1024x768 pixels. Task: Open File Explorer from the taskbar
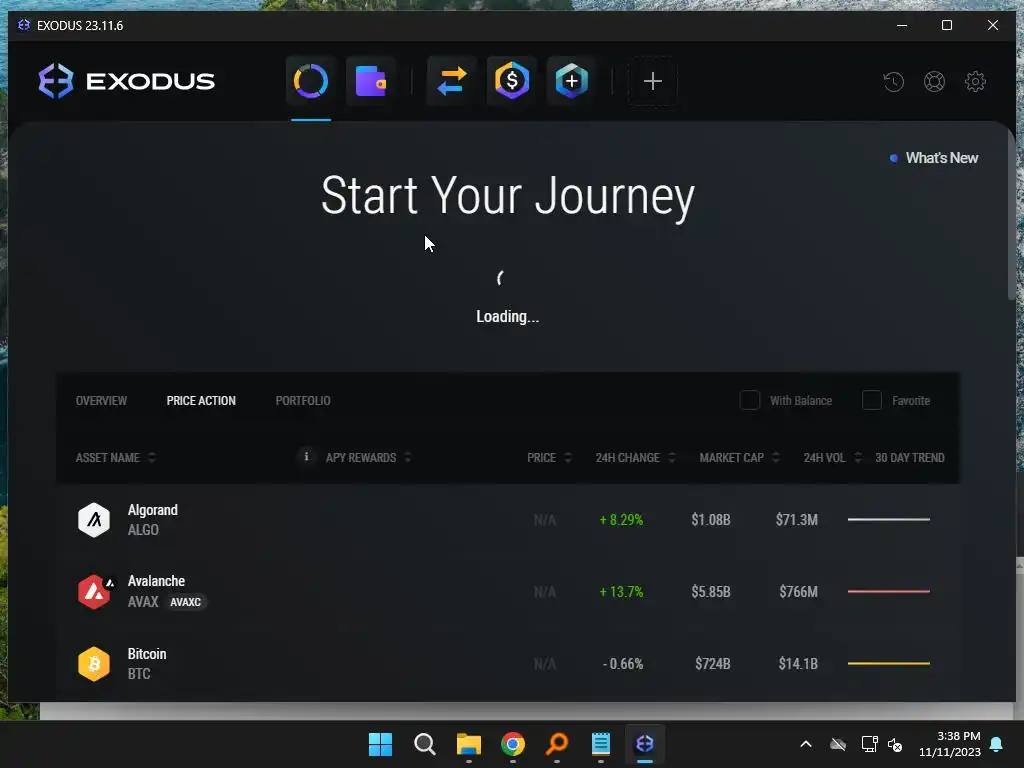pyautogui.click(x=468, y=744)
